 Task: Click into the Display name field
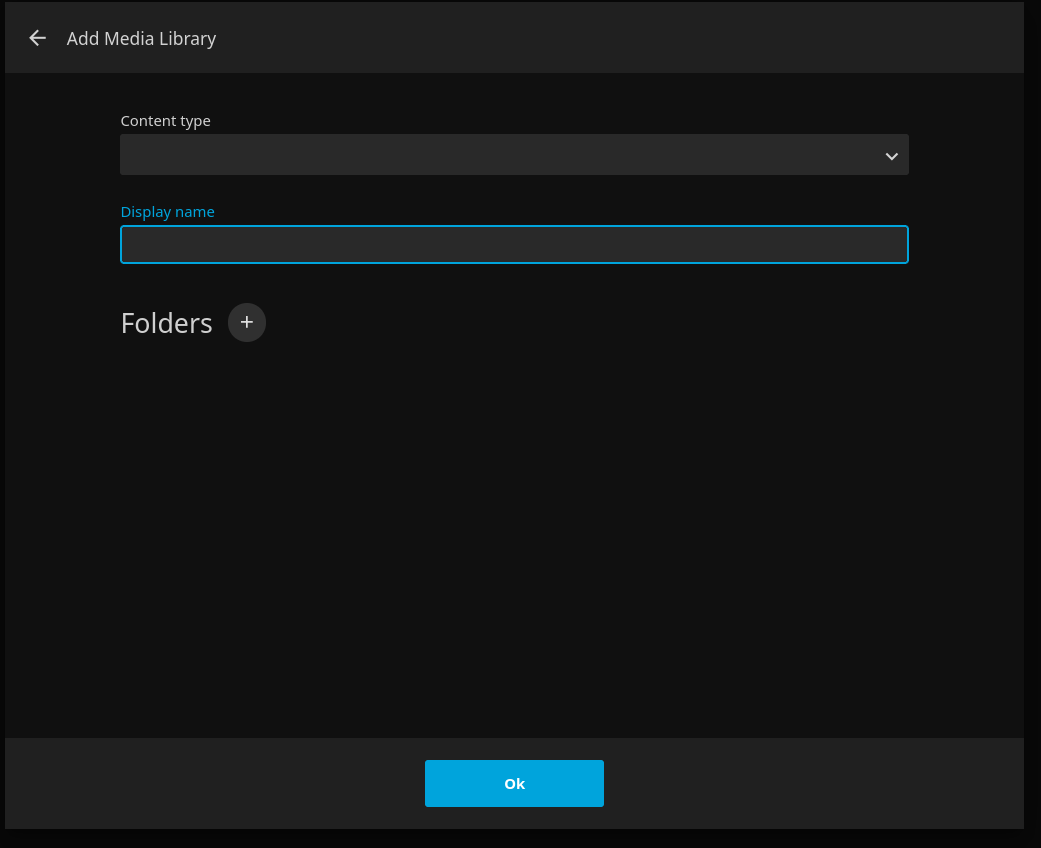(514, 244)
